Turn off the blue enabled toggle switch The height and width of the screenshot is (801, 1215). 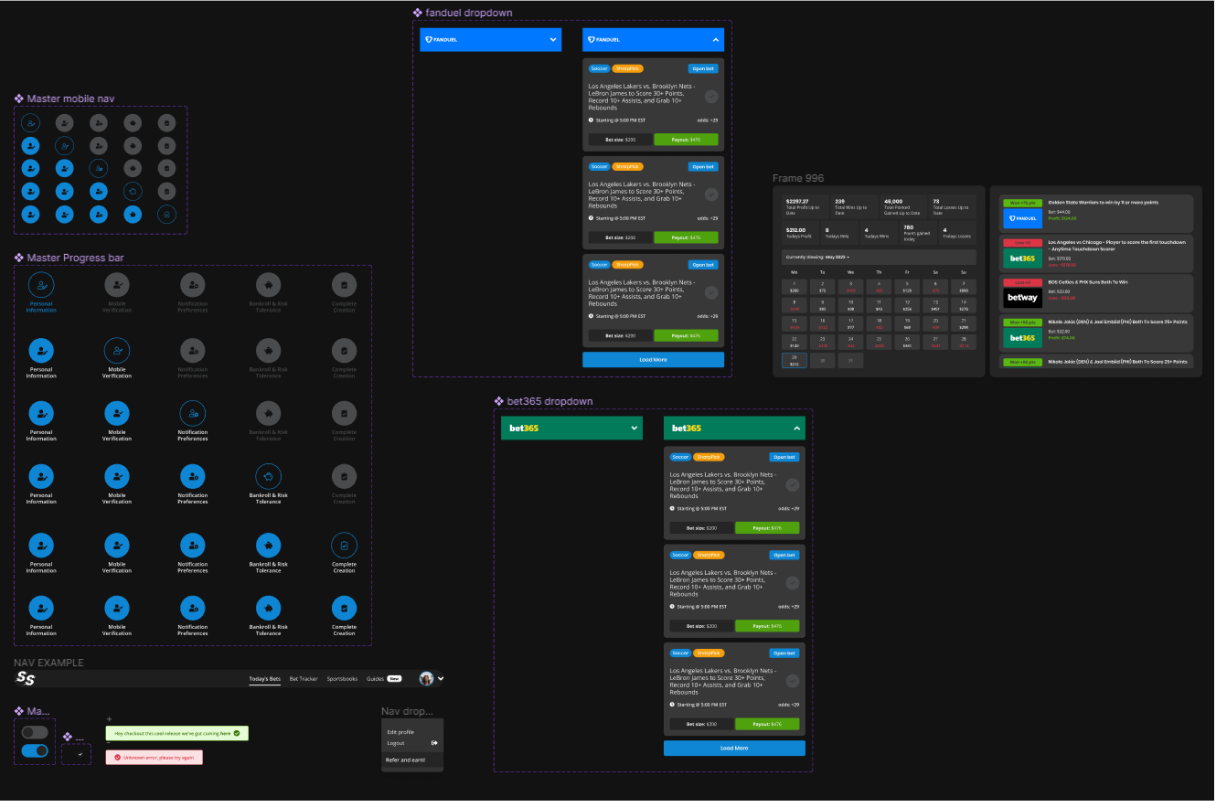(x=35, y=751)
